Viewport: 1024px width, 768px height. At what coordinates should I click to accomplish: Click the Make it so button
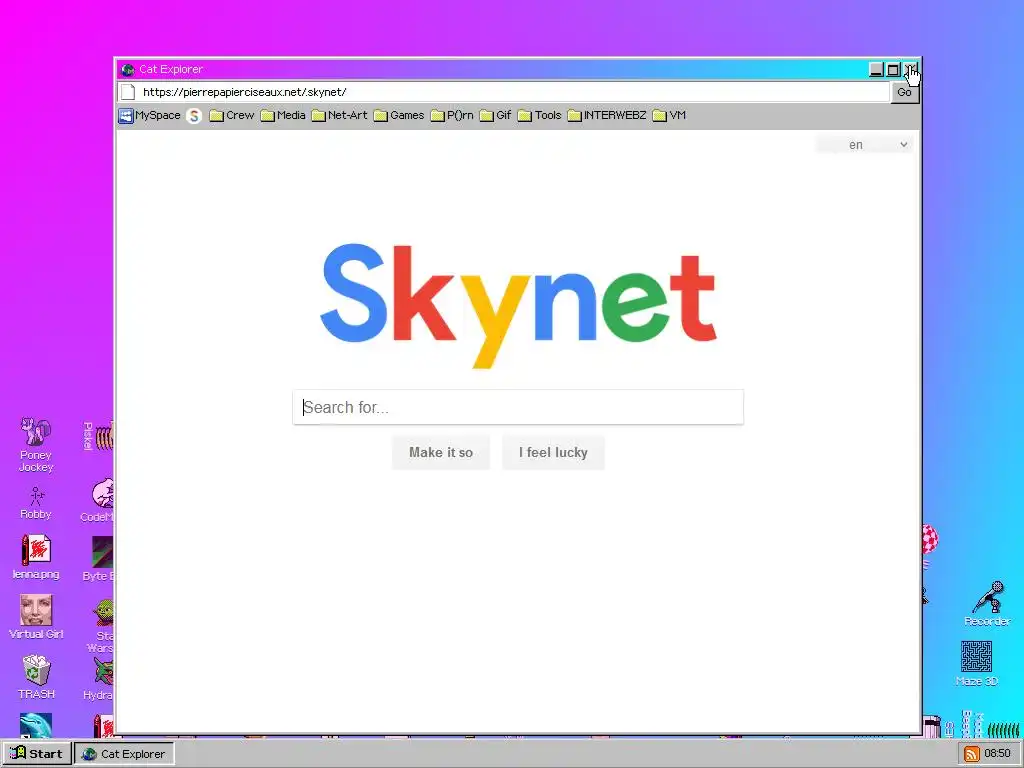[441, 453]
